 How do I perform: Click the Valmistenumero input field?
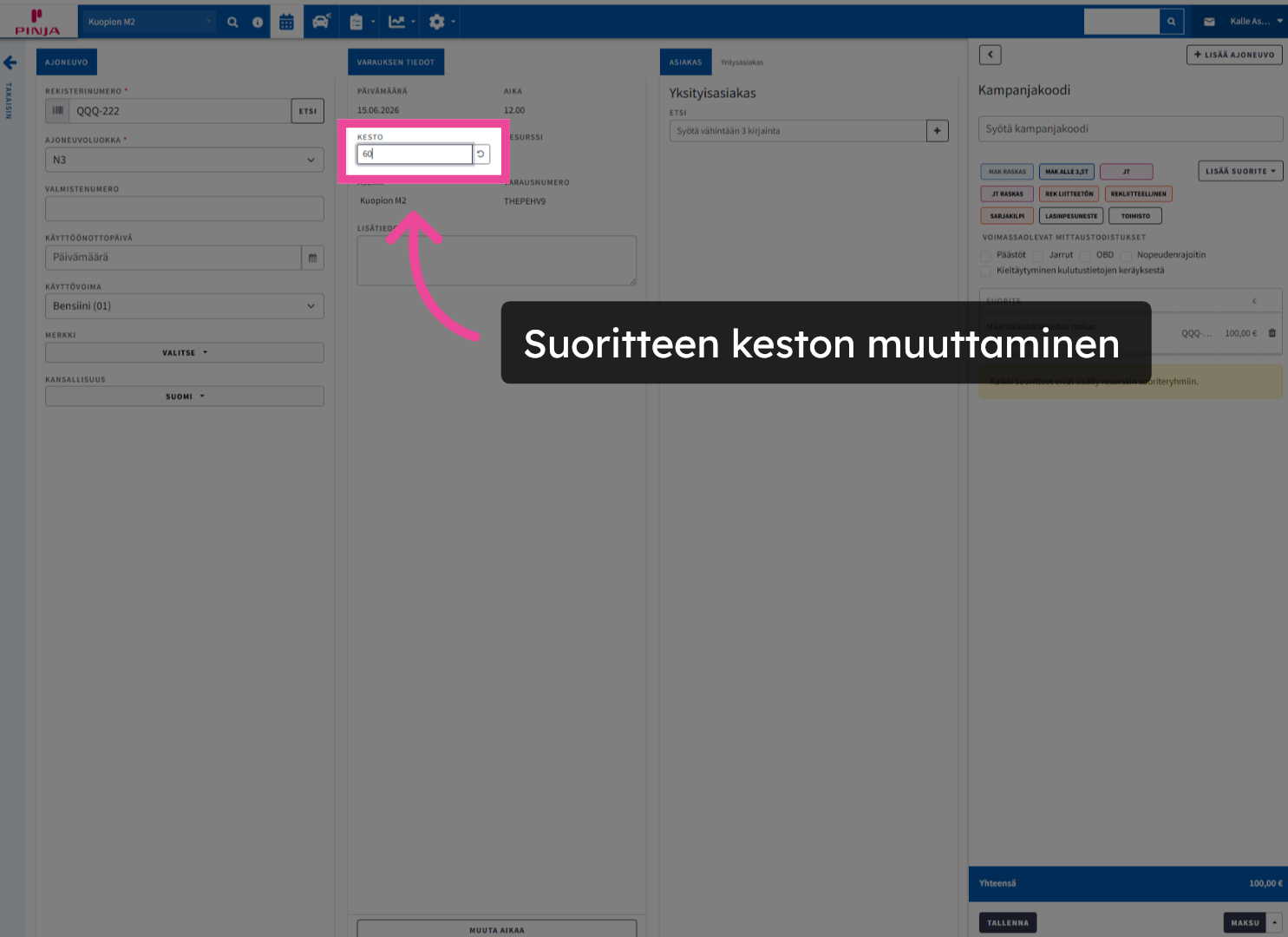coord(185,208)
